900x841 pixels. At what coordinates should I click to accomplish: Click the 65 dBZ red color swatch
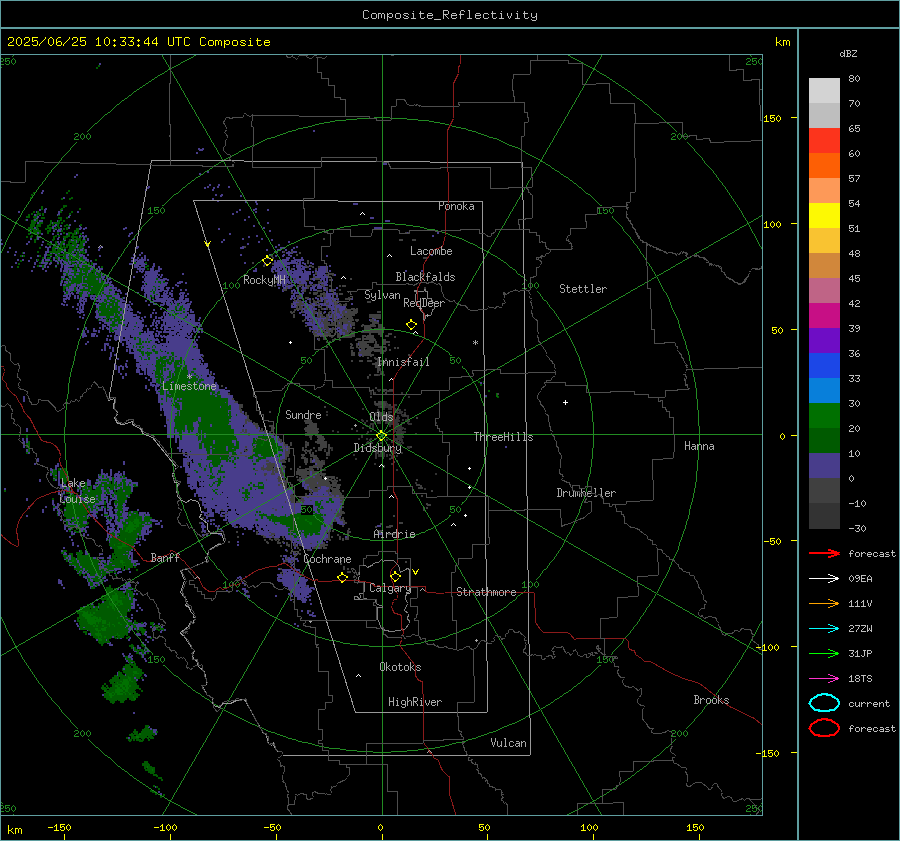tap(824, 140)
